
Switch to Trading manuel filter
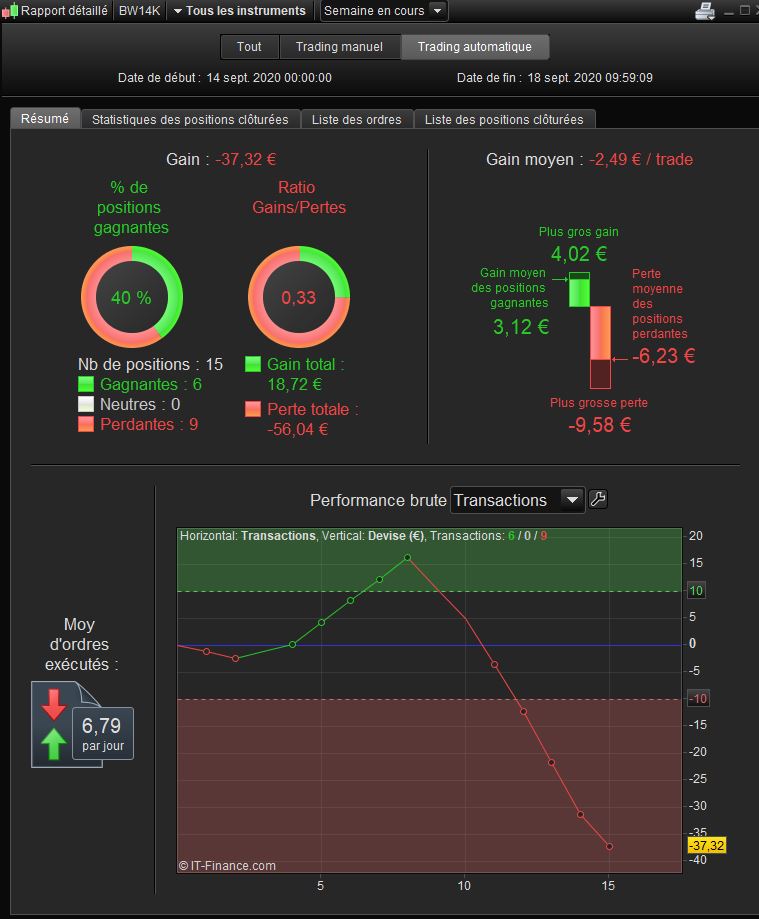coord(339,47)
